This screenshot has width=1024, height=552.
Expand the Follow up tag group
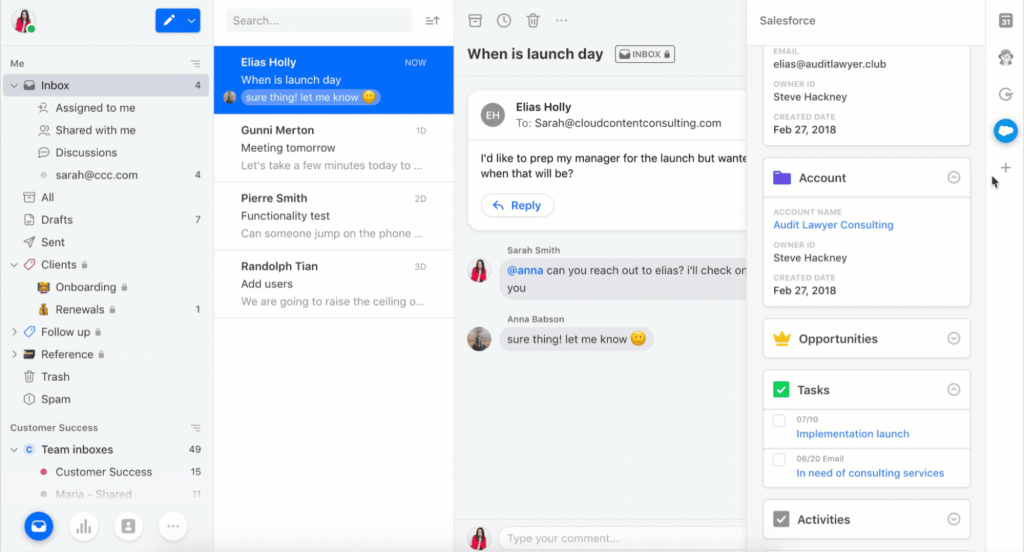(x=14, y=332)
